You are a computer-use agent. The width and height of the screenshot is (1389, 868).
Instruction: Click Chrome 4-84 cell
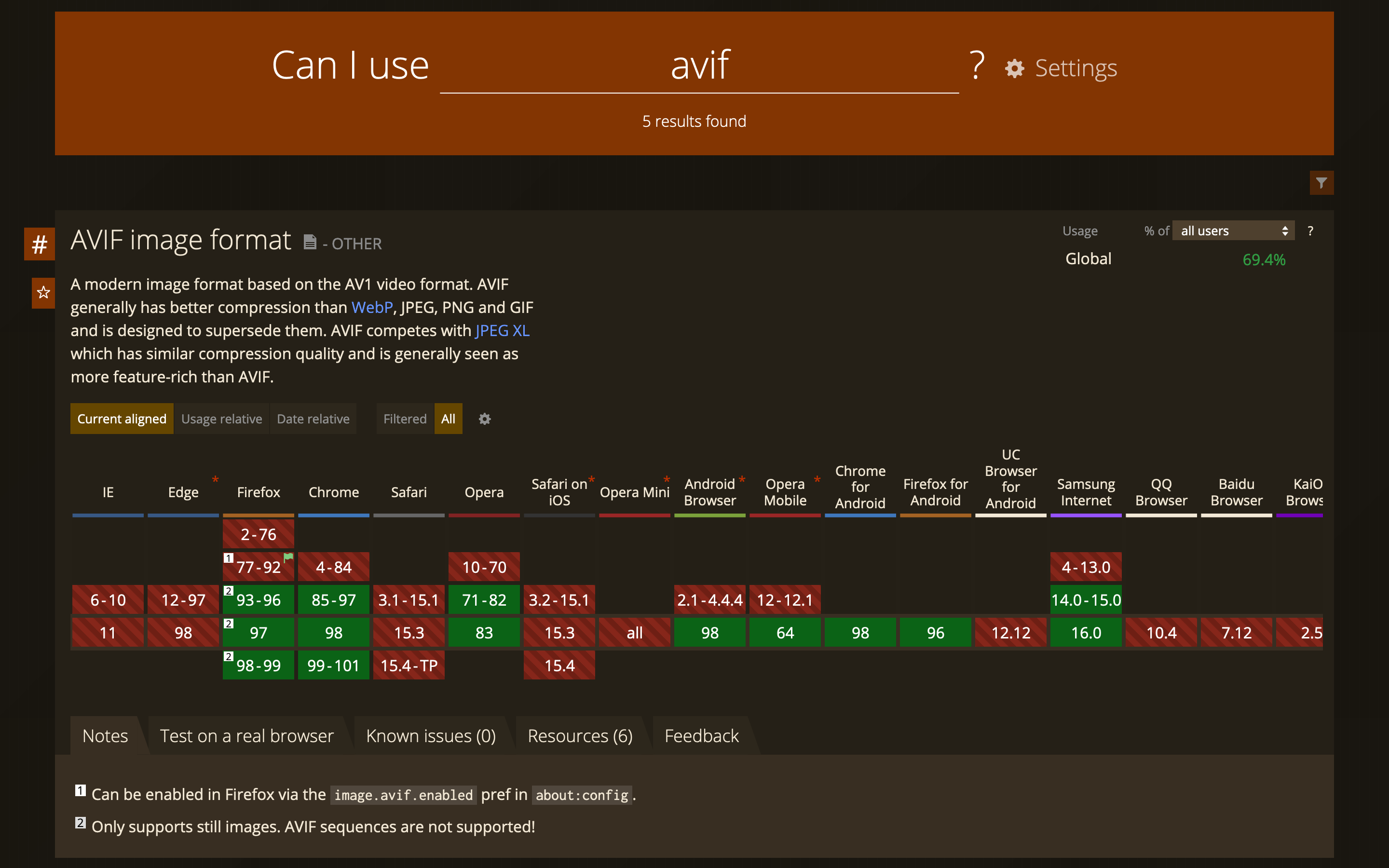[x=333, y=567]
